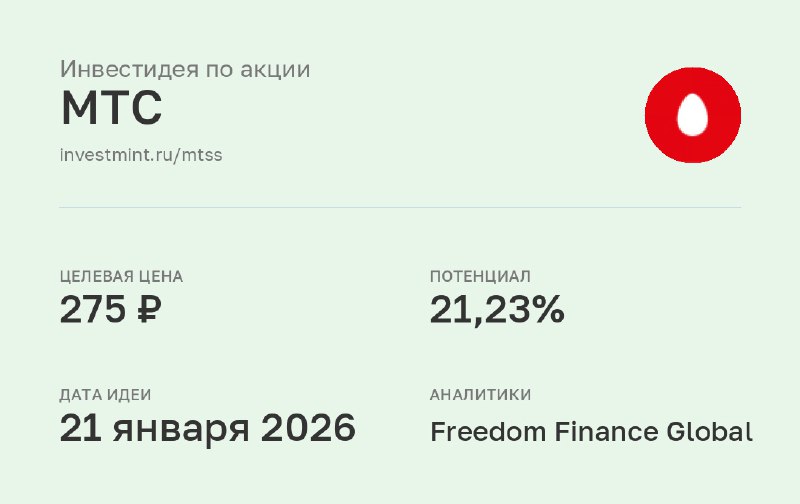
Task: Click the ЦЕЛЕВАЯ ЦЕНА label
Action: [x=121, y=276]
